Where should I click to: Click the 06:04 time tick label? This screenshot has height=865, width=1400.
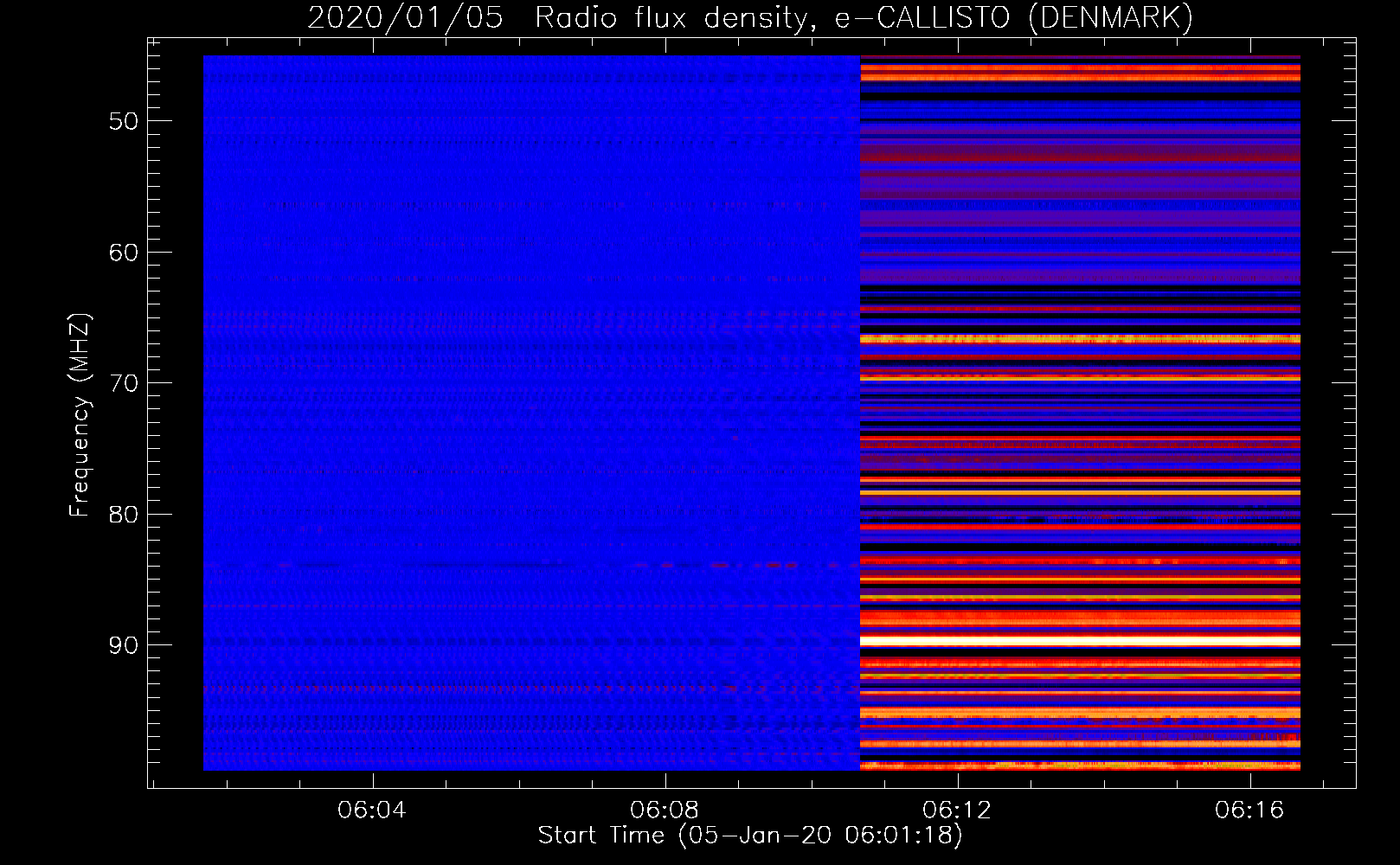(x=372, y=810)
